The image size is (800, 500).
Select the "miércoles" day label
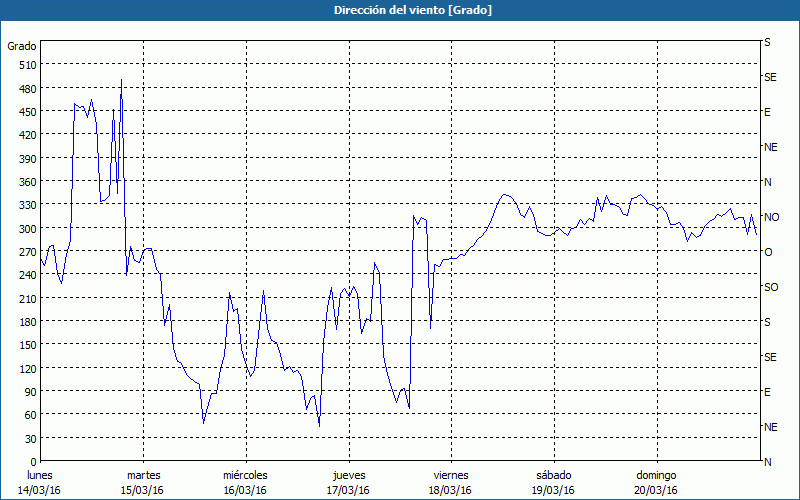point(245,475)
